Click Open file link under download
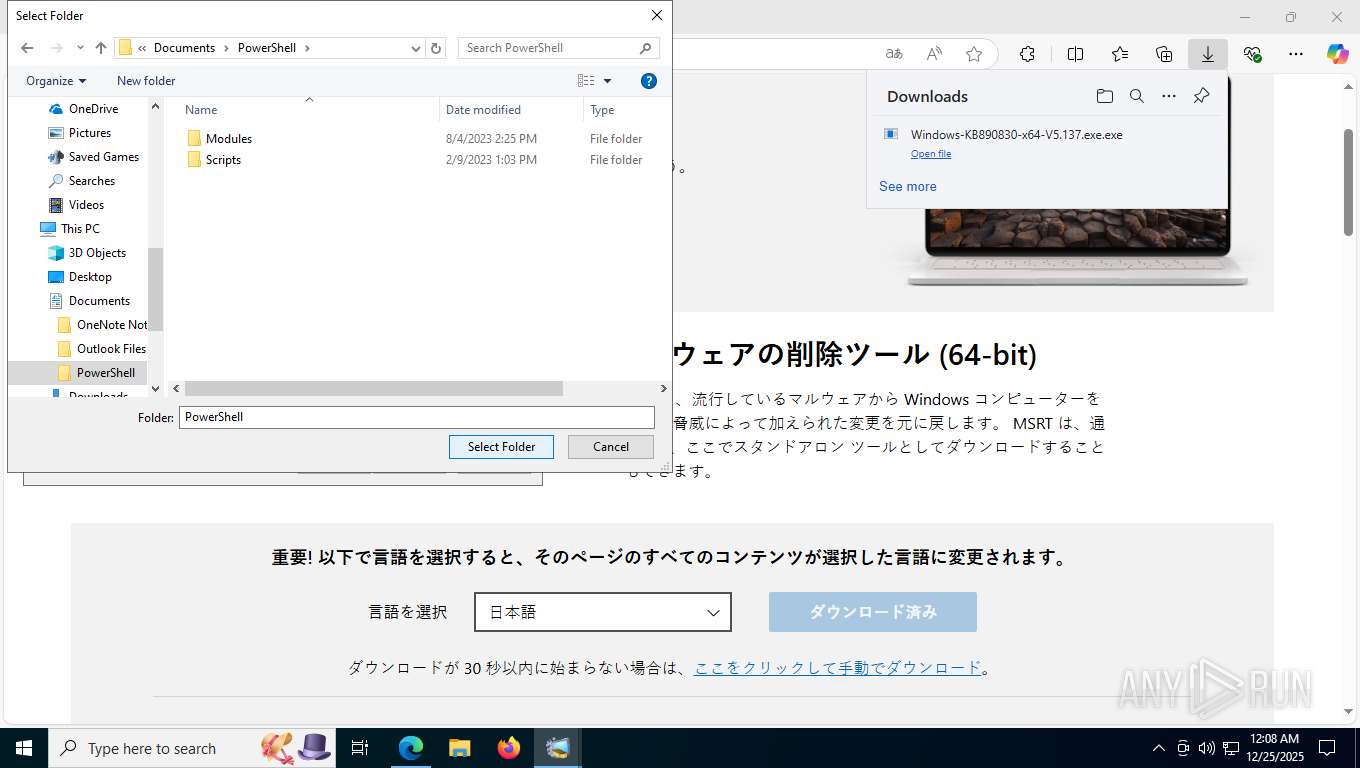Screen dimensions: 1360x768 (x=931, y=154)
